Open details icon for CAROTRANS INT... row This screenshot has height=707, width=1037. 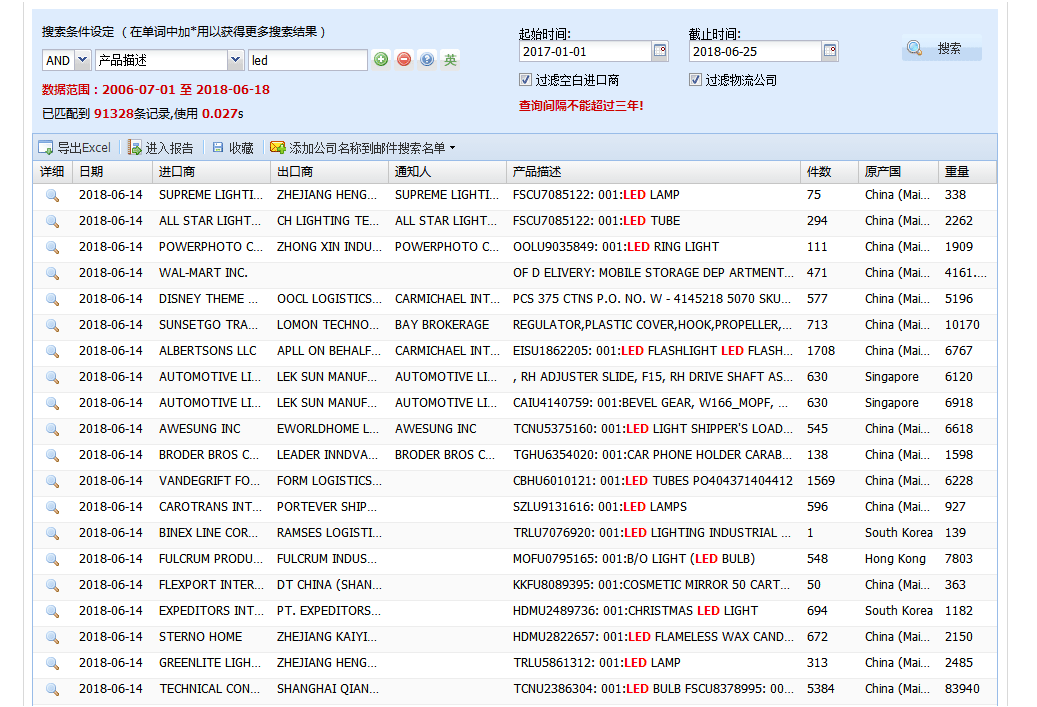point(52,507)
